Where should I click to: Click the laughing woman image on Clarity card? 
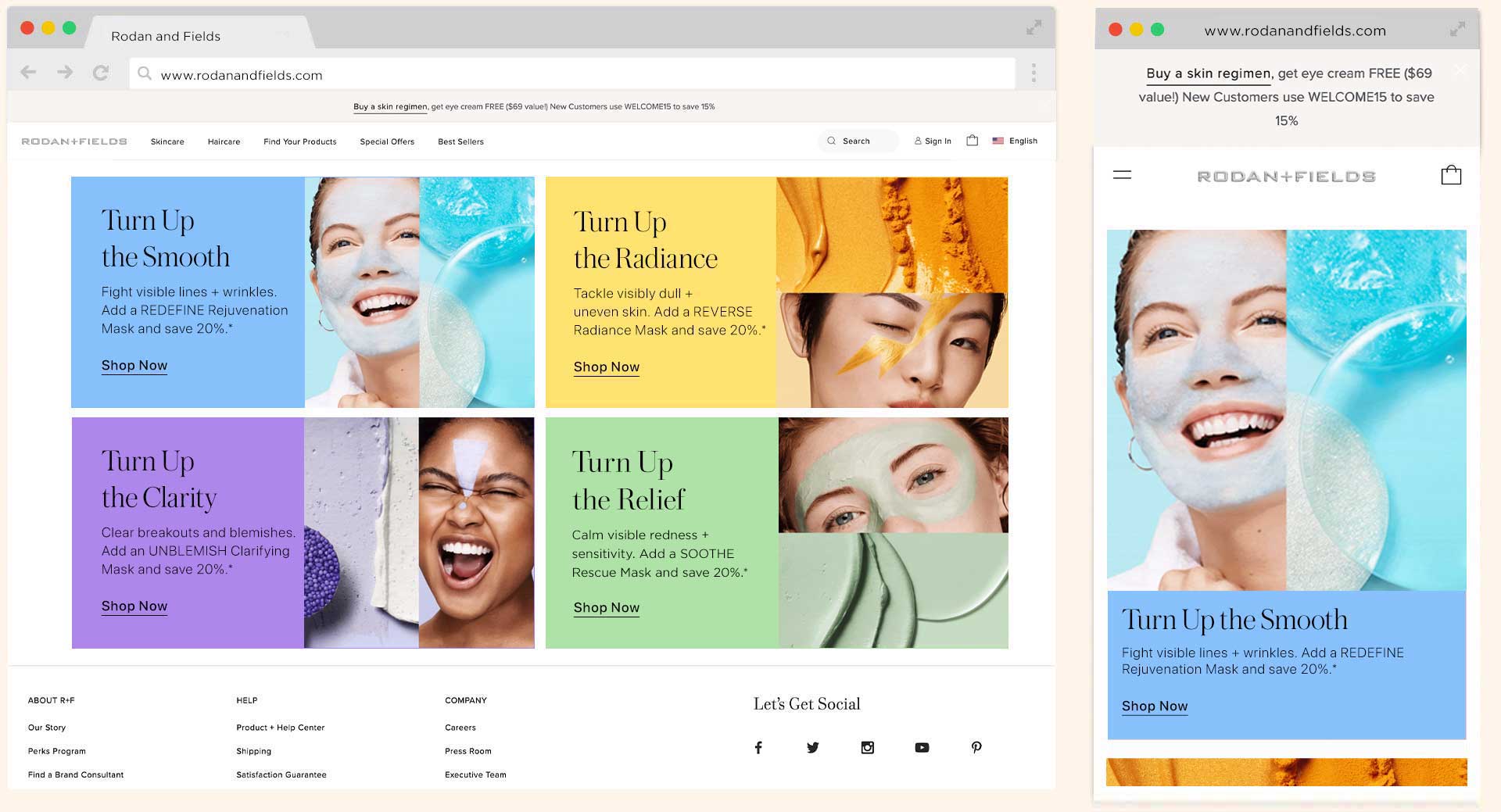476,532
